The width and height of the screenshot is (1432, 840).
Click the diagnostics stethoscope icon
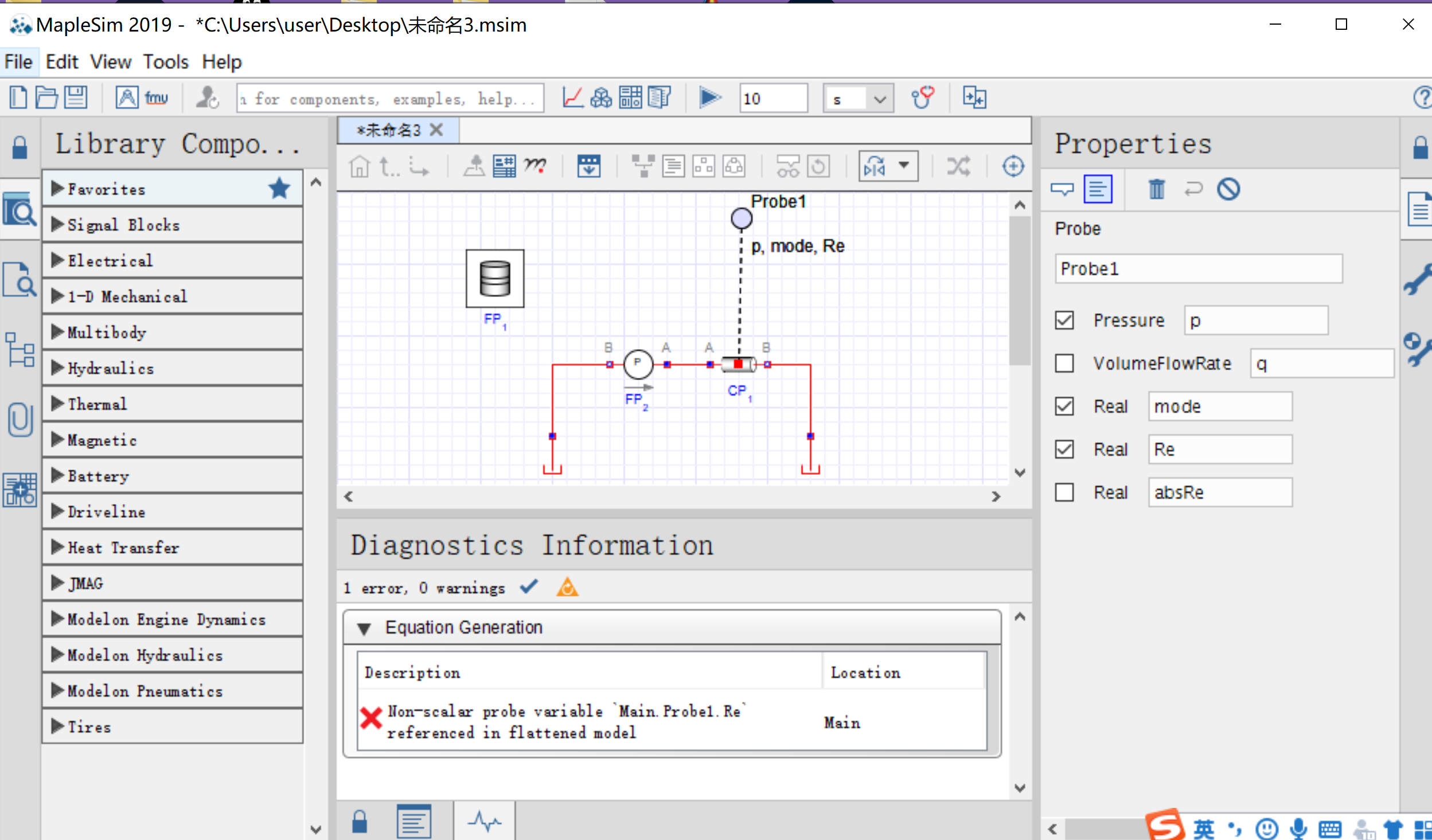922,97
